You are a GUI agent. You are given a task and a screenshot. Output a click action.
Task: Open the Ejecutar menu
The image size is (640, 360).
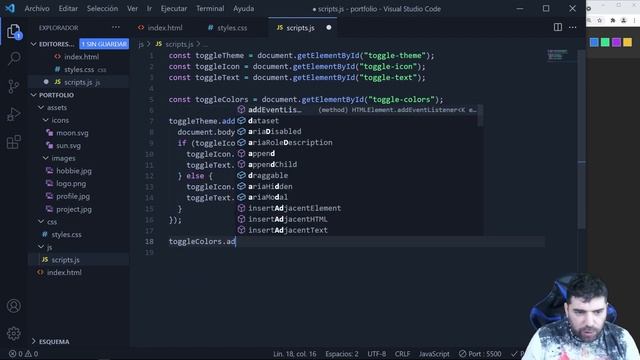(173, 9)
